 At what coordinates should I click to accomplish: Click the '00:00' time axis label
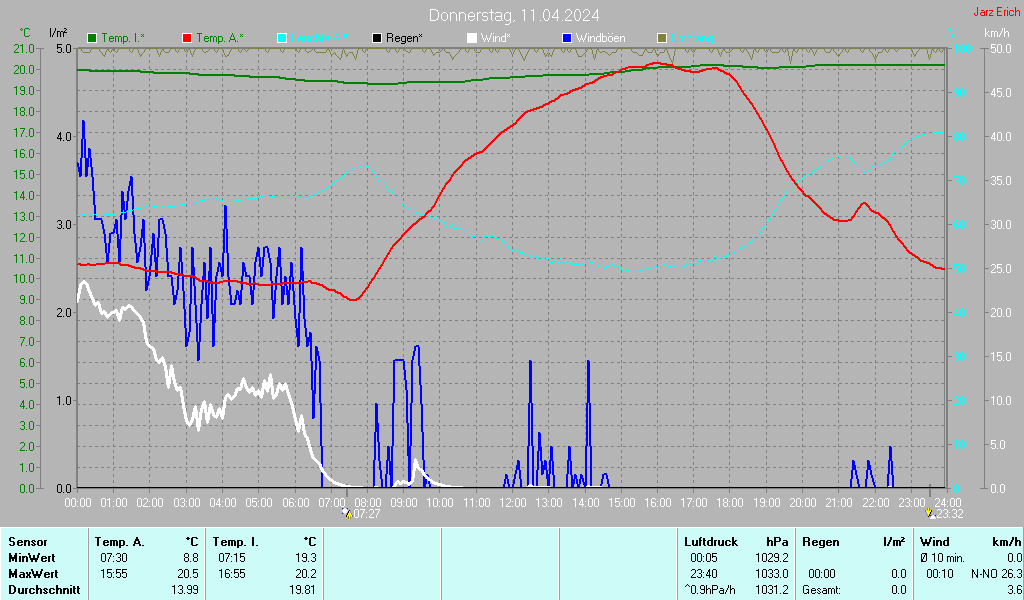click(78, 503)
